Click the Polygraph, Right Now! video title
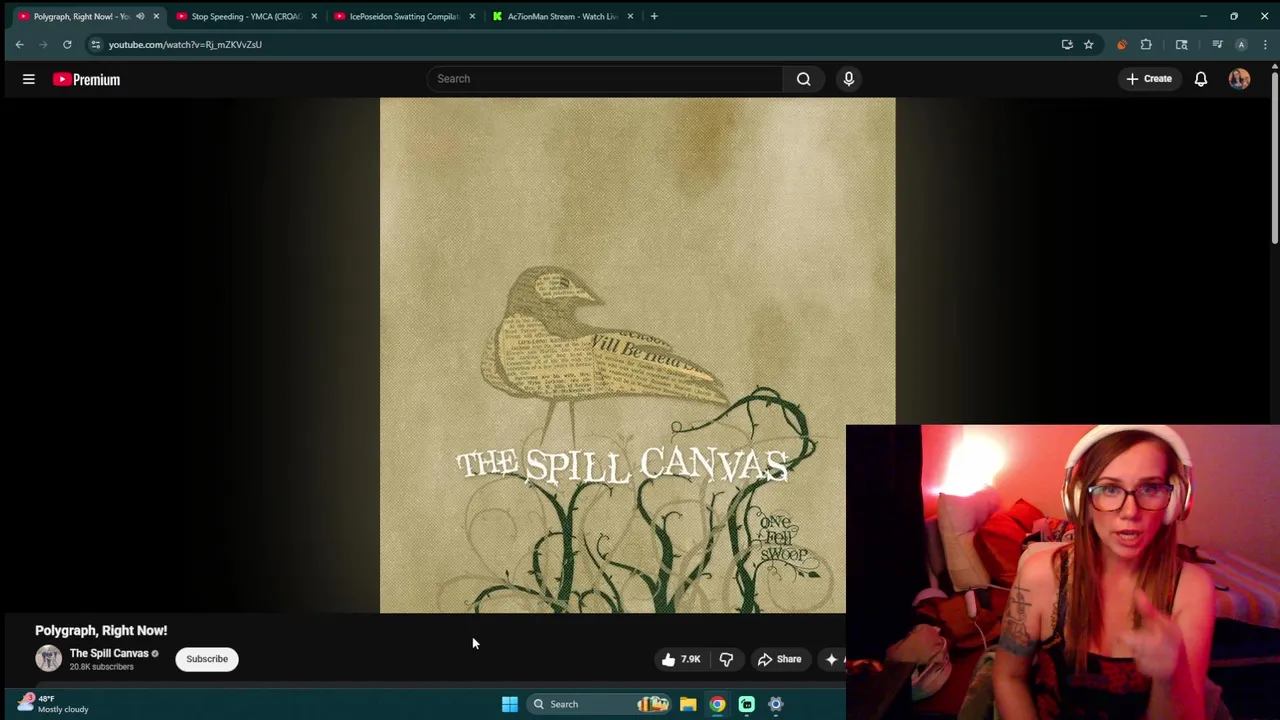1280x720 pixels. click(x=101, y=630)
